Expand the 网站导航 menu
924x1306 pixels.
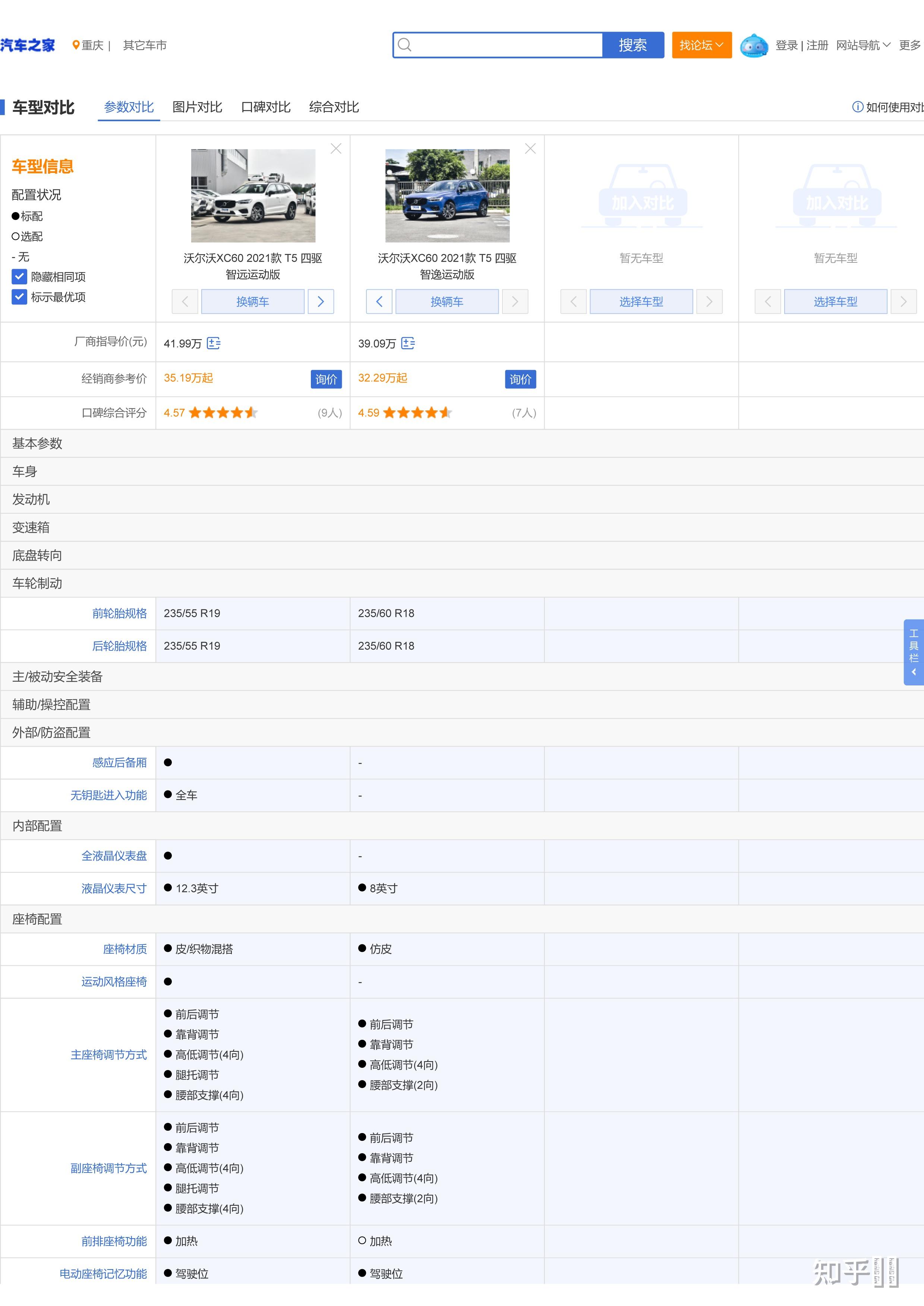click(x=862, y=45)
